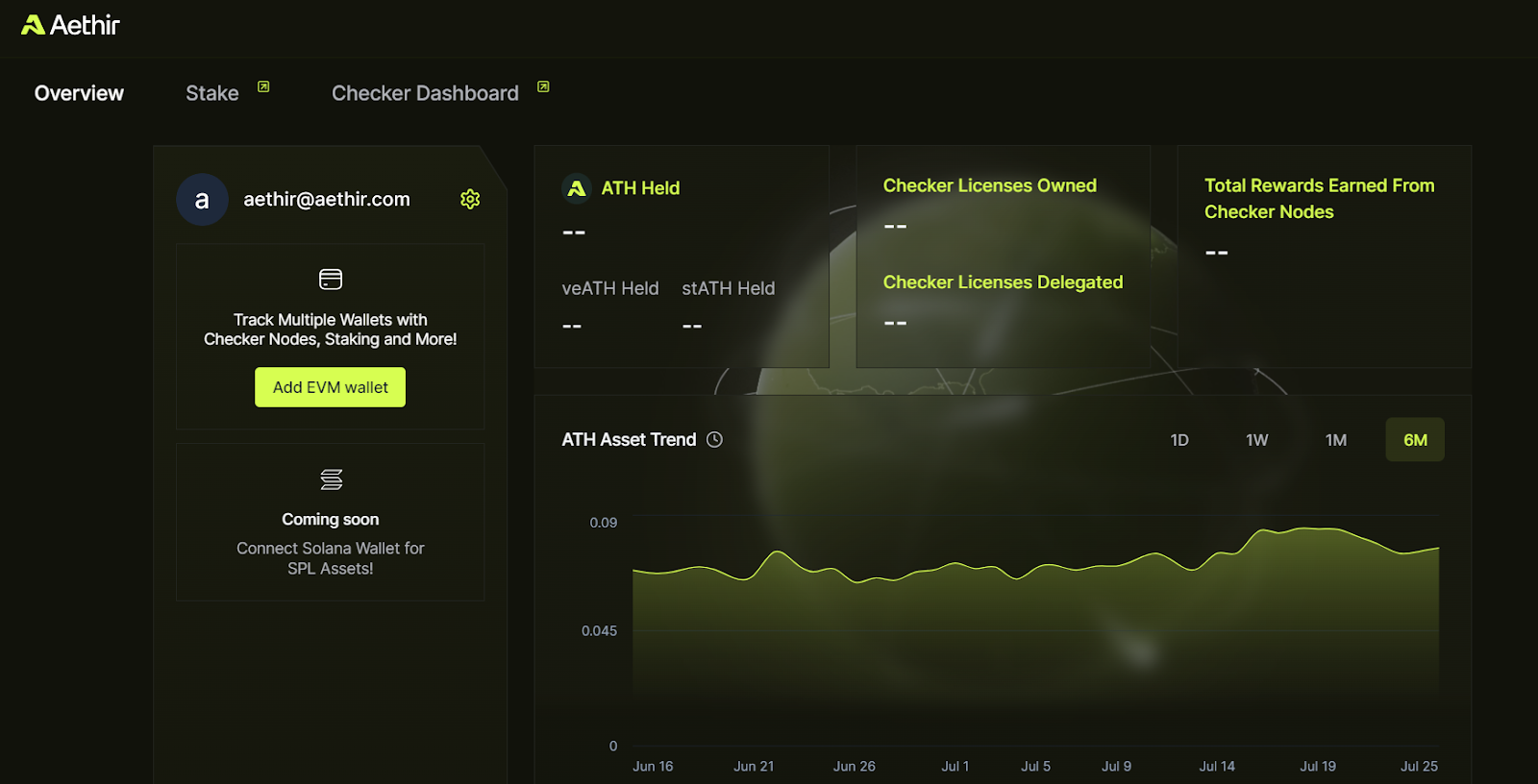Click the stATH Held label
Image resolution: width=1538 pixels, height=784 pixels.
pos(729,288)
